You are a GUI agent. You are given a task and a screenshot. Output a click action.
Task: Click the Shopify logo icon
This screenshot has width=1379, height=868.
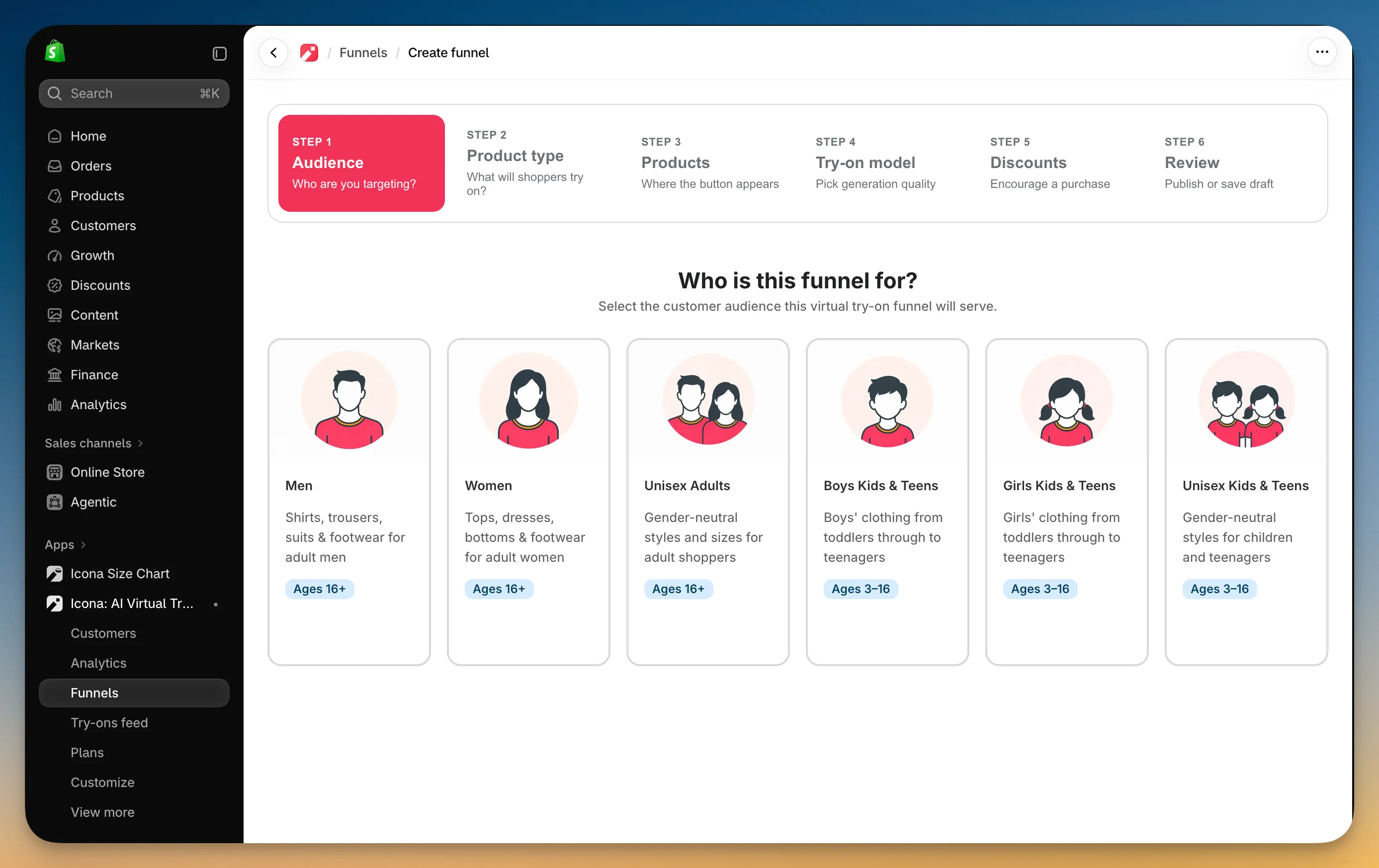[55, 52]
